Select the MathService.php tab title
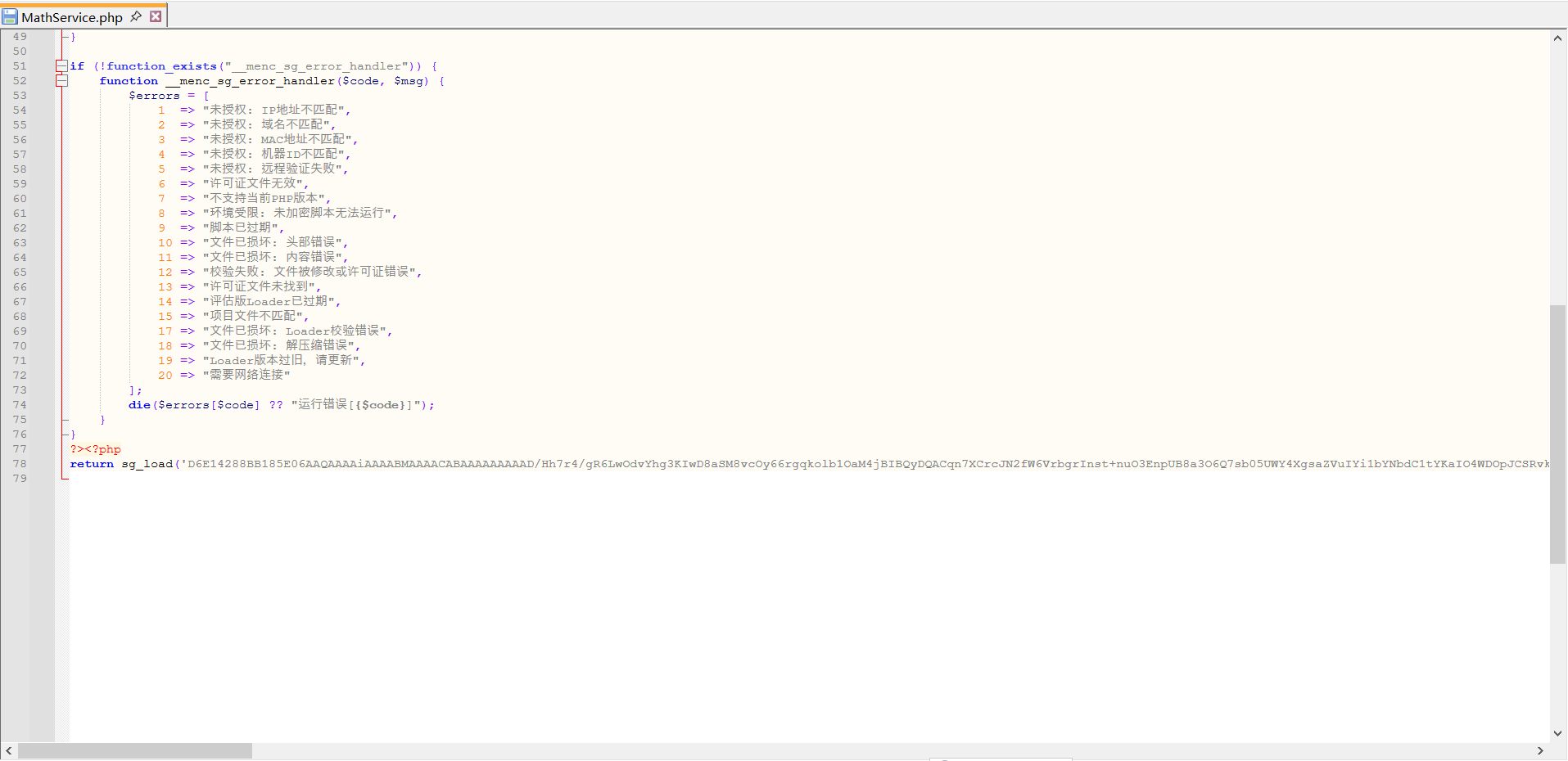Image resolution: width=1568 pixels, height=761 pixels. [72, 17]
